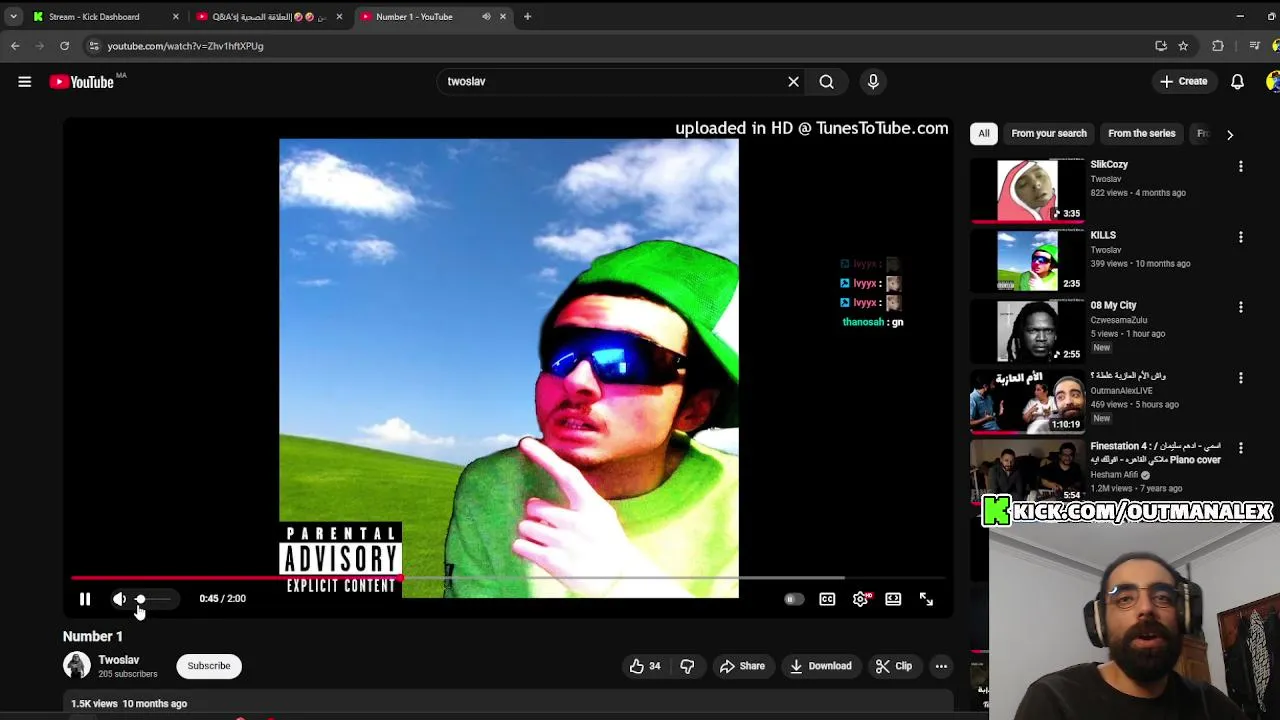Open the notifications bell

(x=1237, y=82)
